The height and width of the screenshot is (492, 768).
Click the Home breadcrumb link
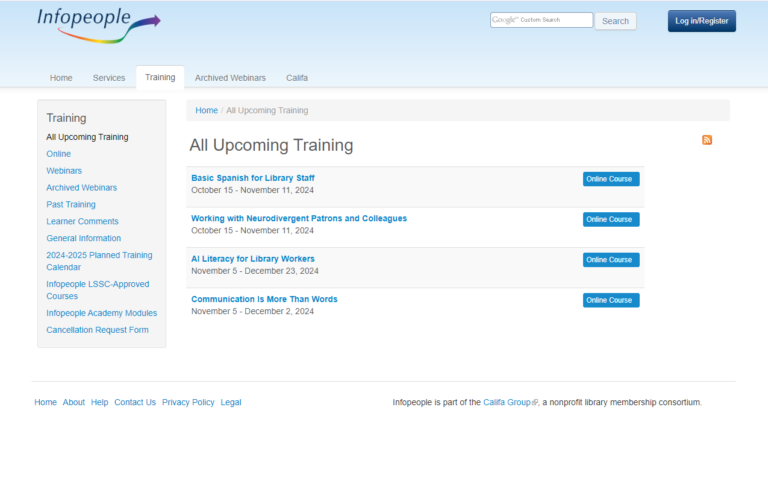click(206, 110)
